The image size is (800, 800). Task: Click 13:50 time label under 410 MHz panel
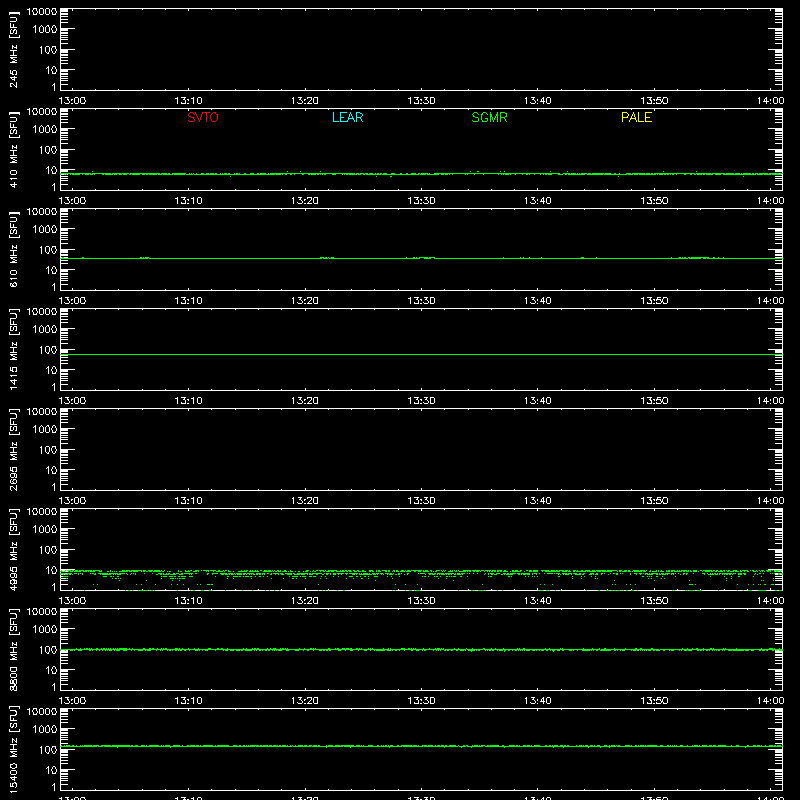pos(654,201)
